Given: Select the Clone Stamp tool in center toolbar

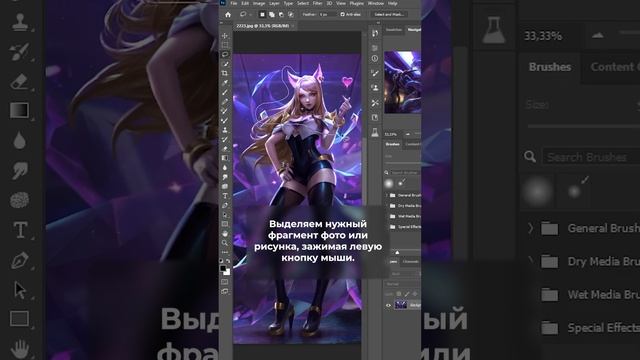Looking at the screenshot, I should coord(225,130).
